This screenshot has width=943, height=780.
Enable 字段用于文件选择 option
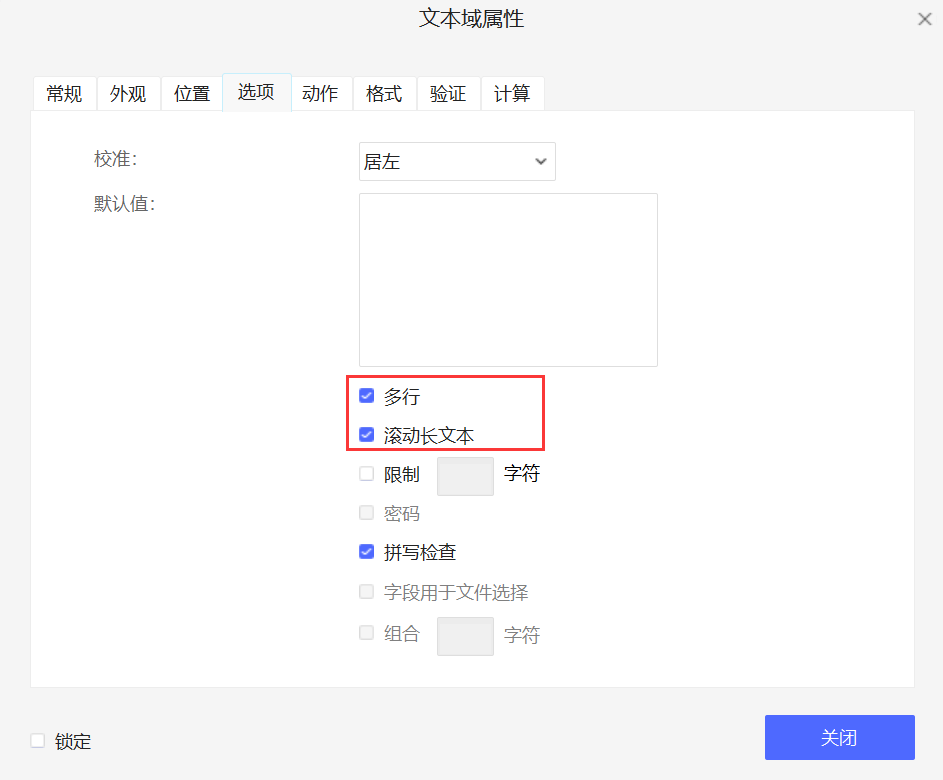tap(366, 591)
